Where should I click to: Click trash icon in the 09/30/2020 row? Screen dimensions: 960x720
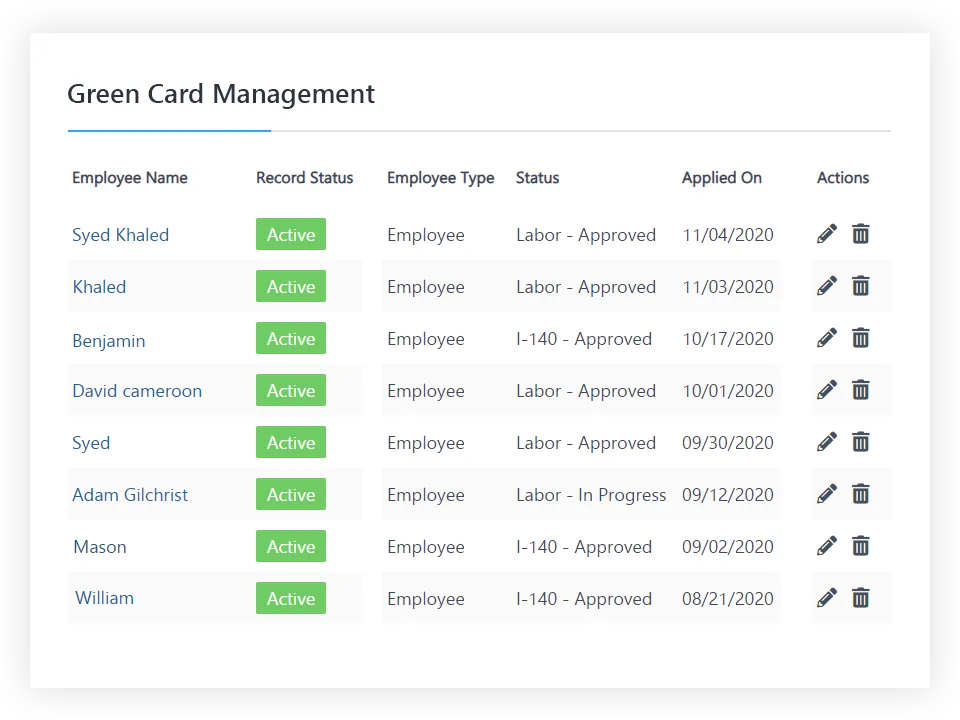[x=860, y=442]
